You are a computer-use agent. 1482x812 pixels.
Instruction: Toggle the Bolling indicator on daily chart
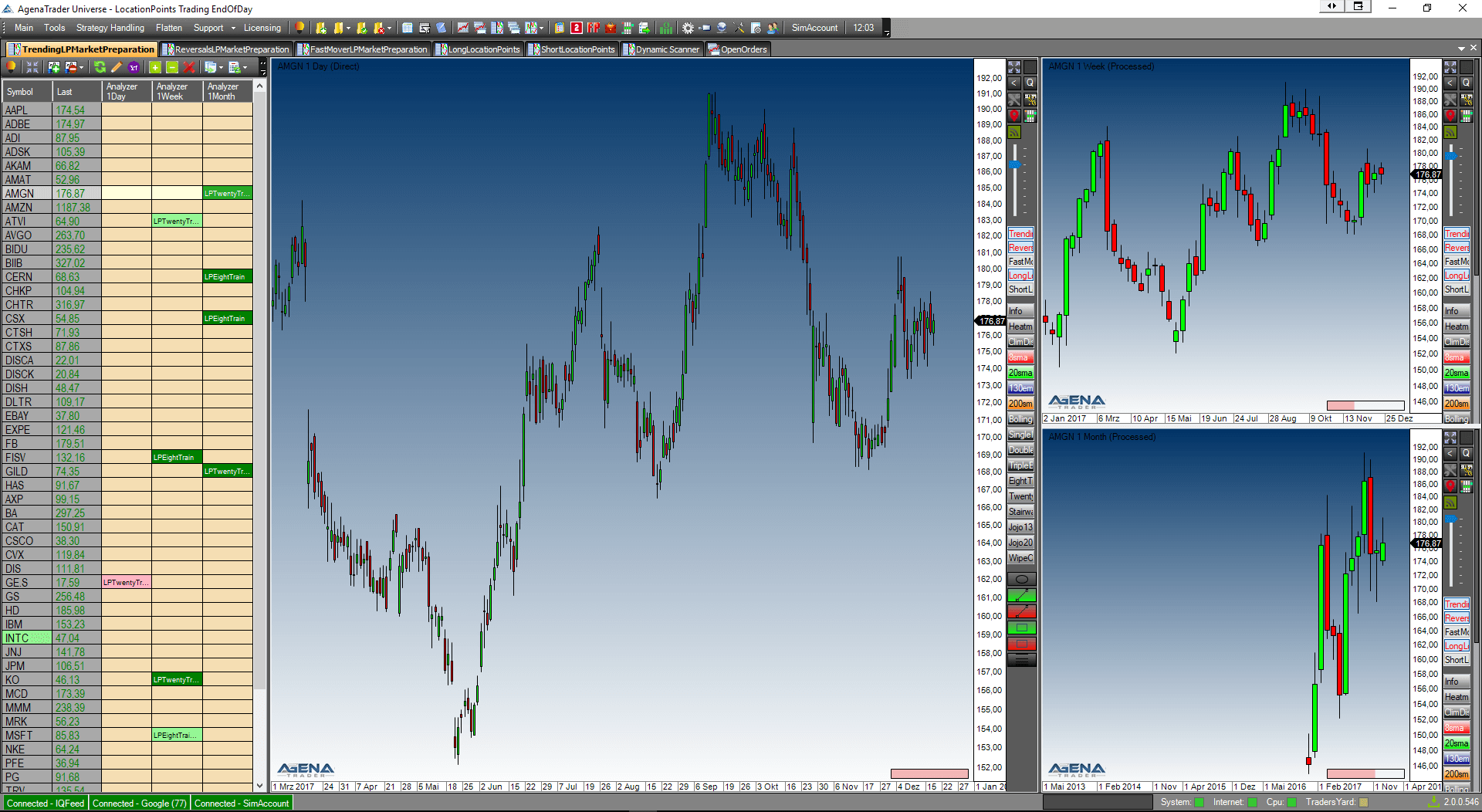(1020, 419)
